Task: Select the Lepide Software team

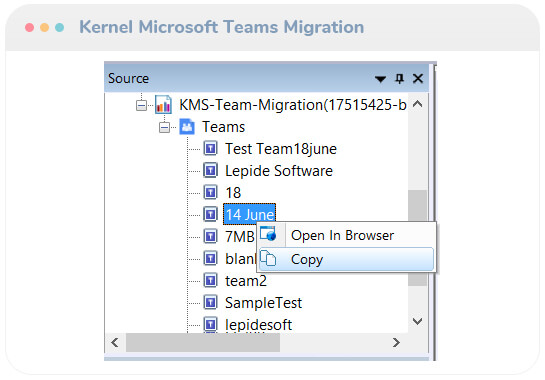Action: pos(279,171)
